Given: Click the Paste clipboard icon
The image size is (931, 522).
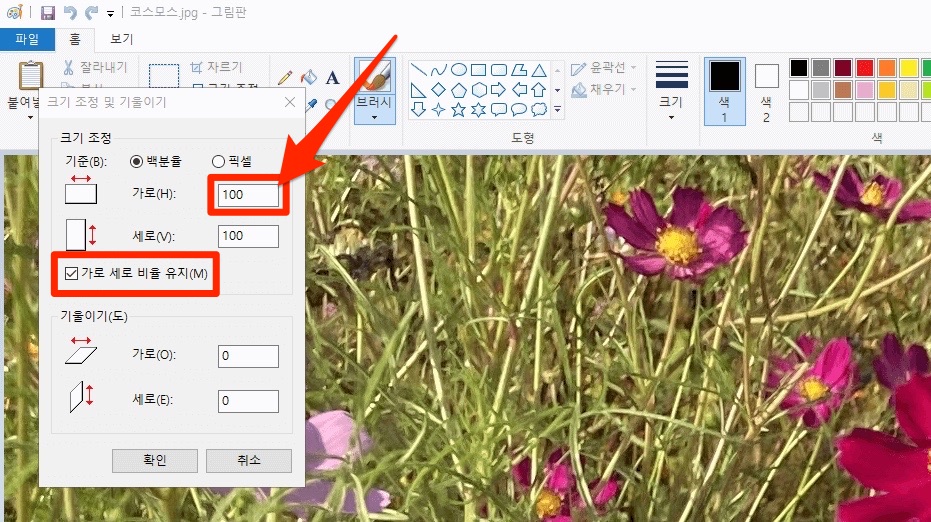Looking at the screenshot, I should [x=30, y=76].
